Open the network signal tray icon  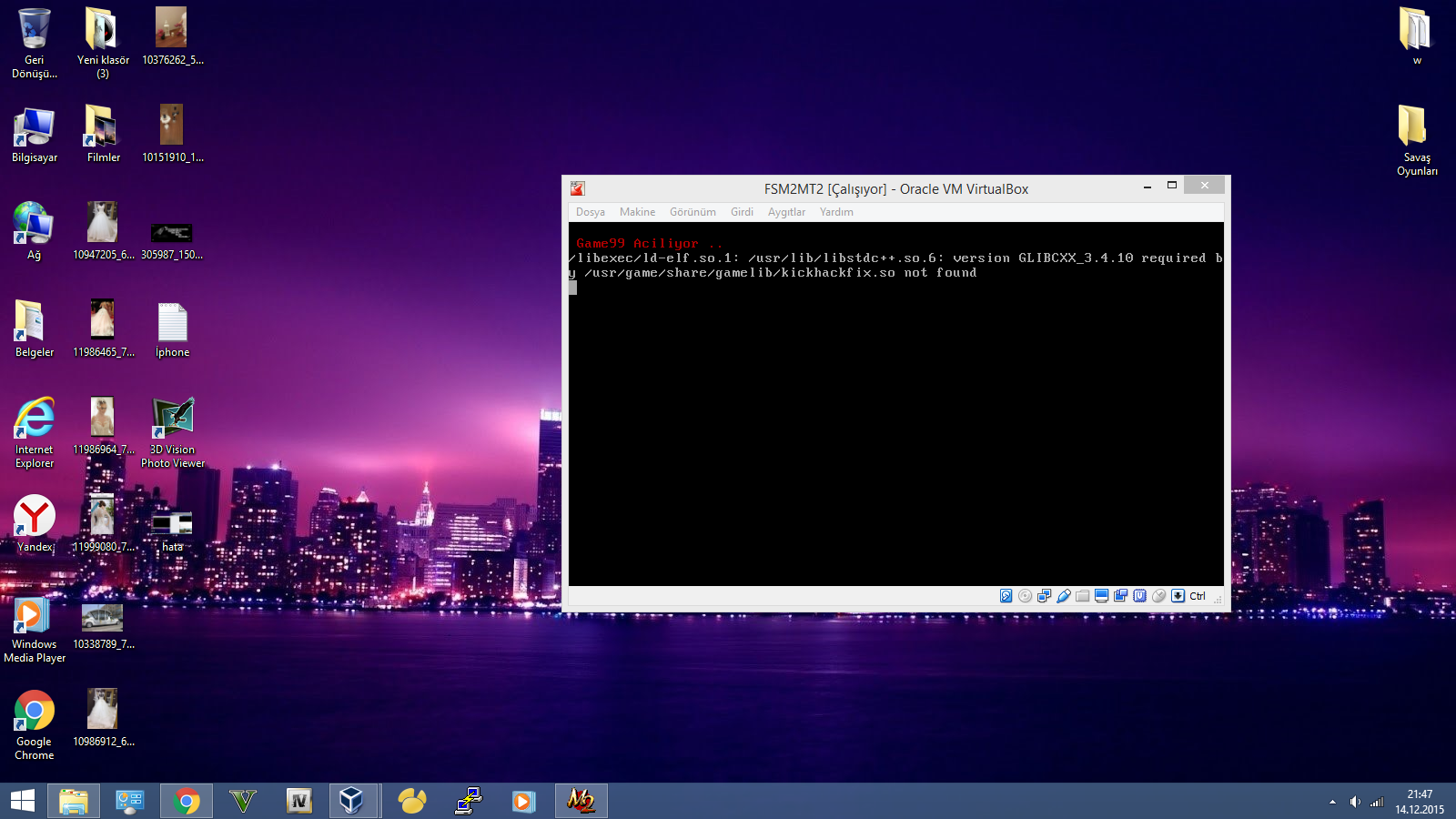pos(1377,802)
